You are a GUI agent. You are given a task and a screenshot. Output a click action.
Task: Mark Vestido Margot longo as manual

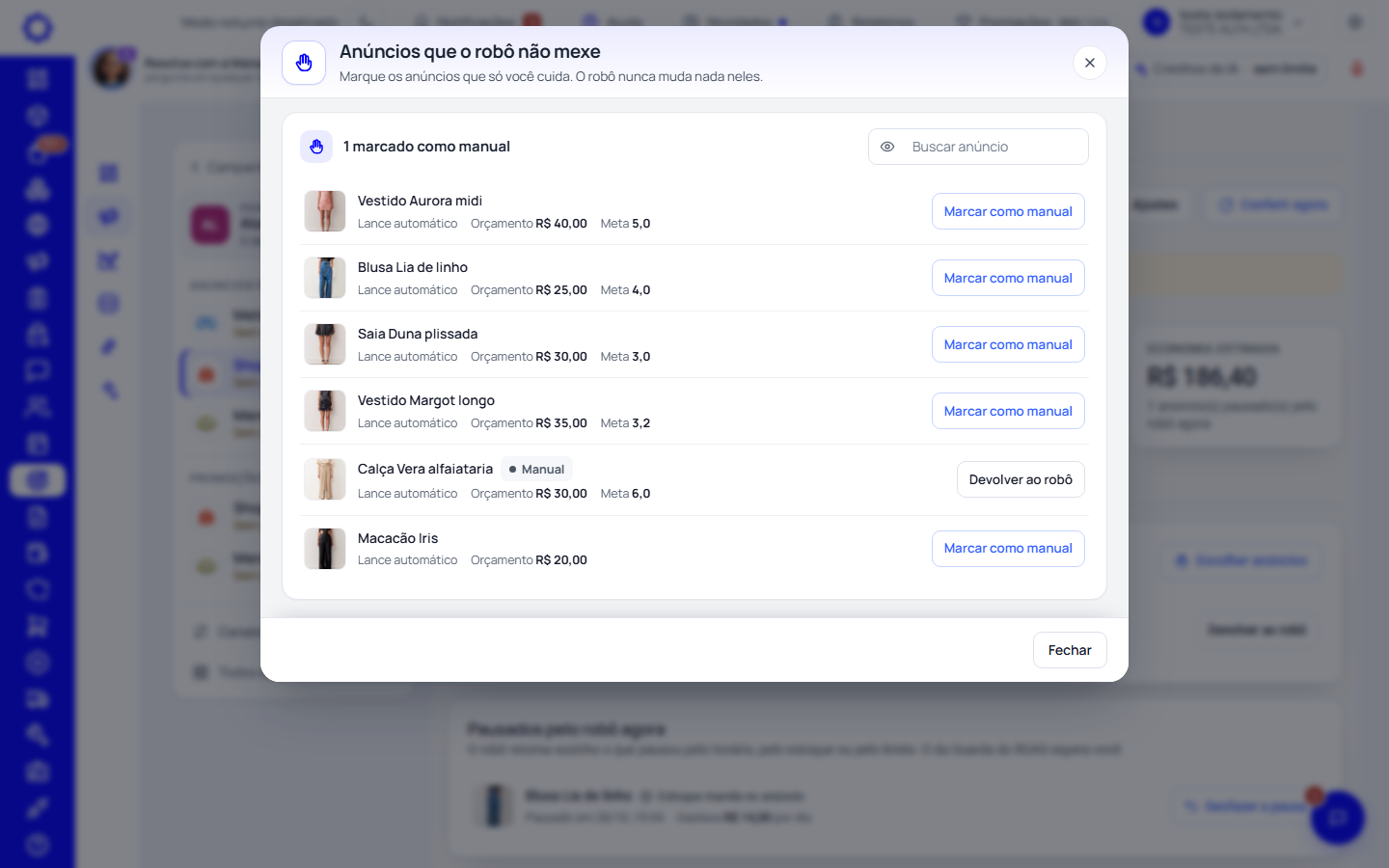pyautogui.click(x=1008, y=411)
